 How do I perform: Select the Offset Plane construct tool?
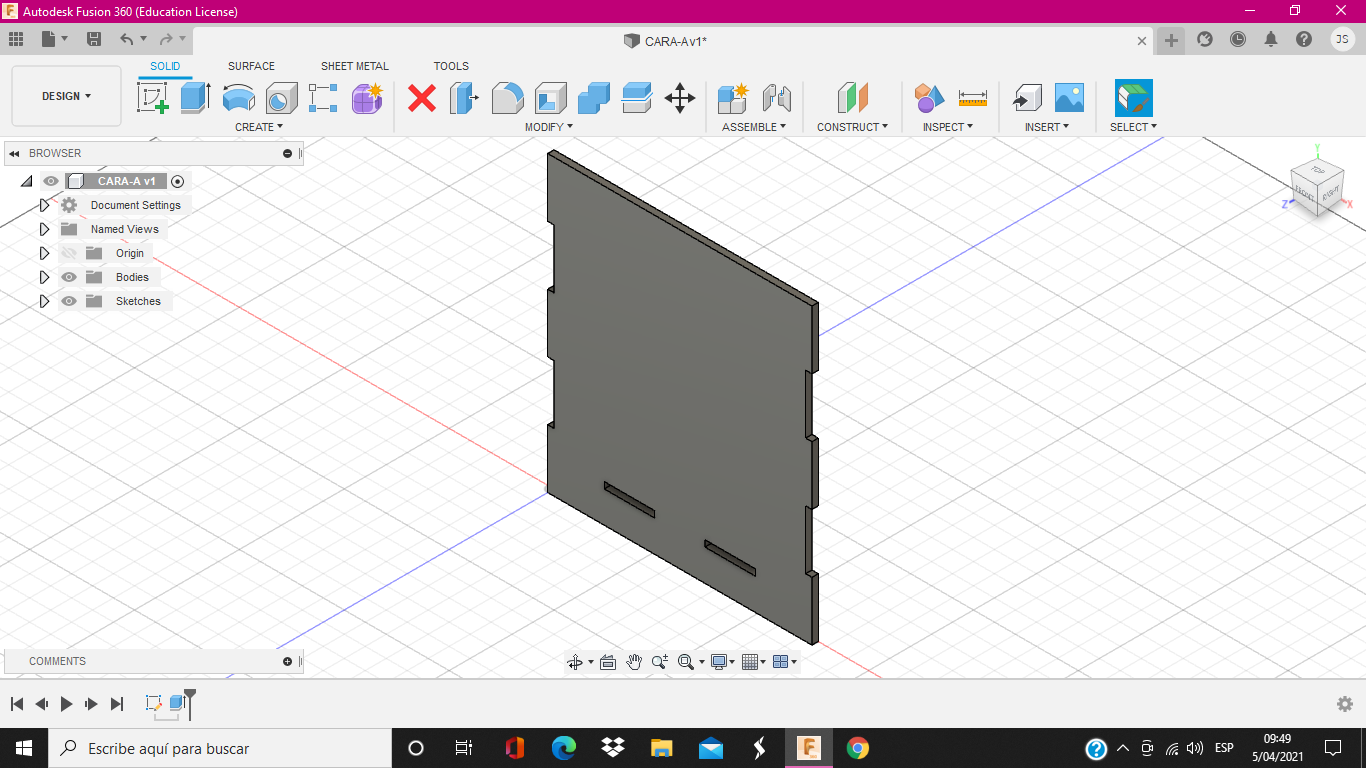pos(852,98)
